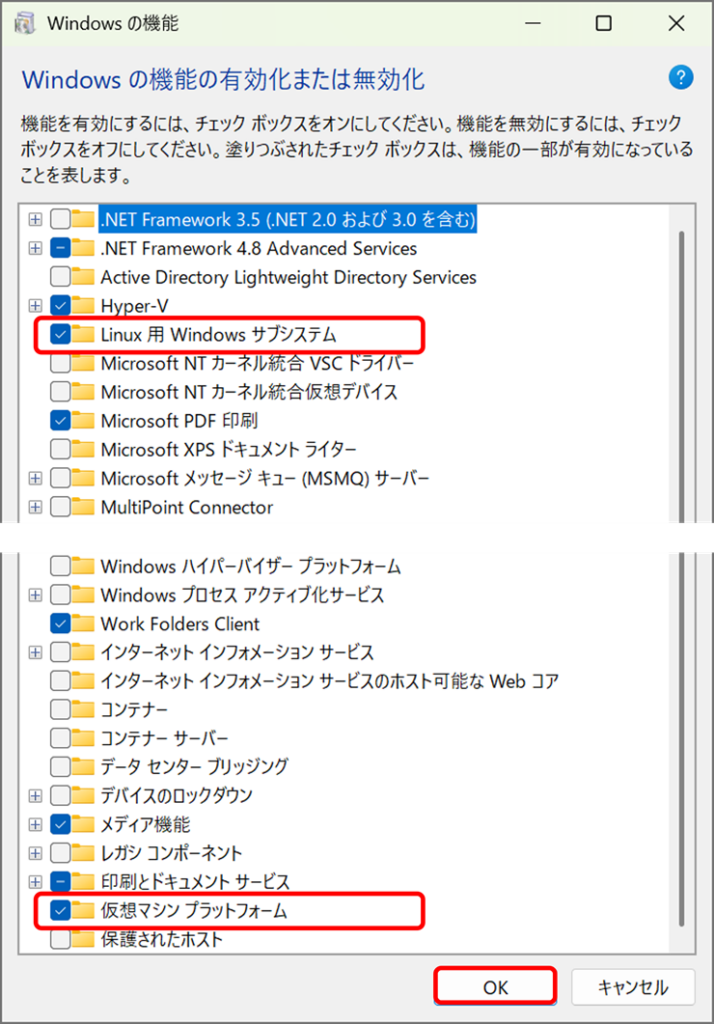Click the MultiPoint Connector folder icon

pos(84,507)
